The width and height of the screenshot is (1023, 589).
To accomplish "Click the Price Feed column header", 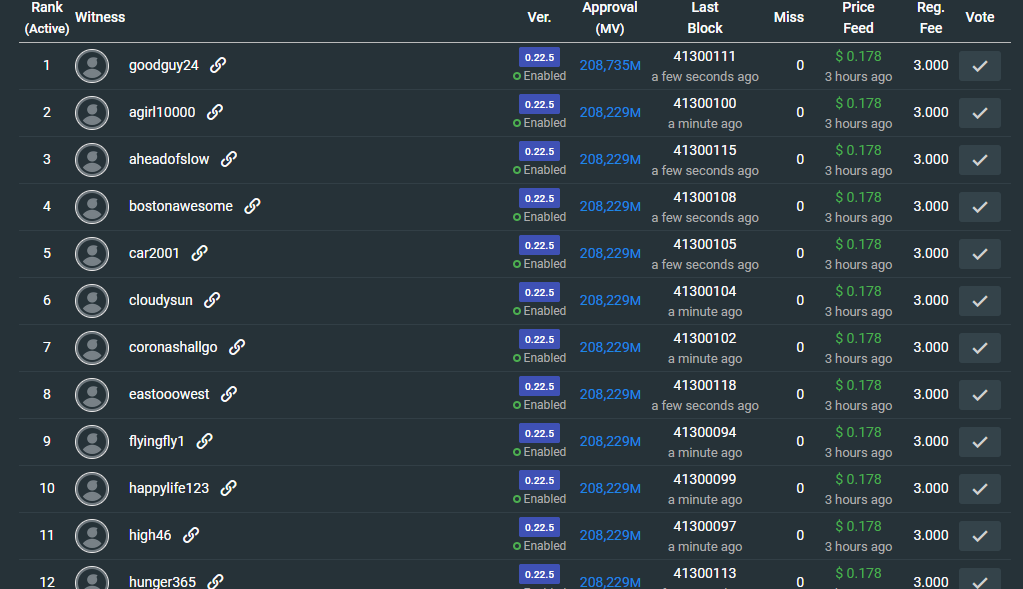I will point(858,18).
